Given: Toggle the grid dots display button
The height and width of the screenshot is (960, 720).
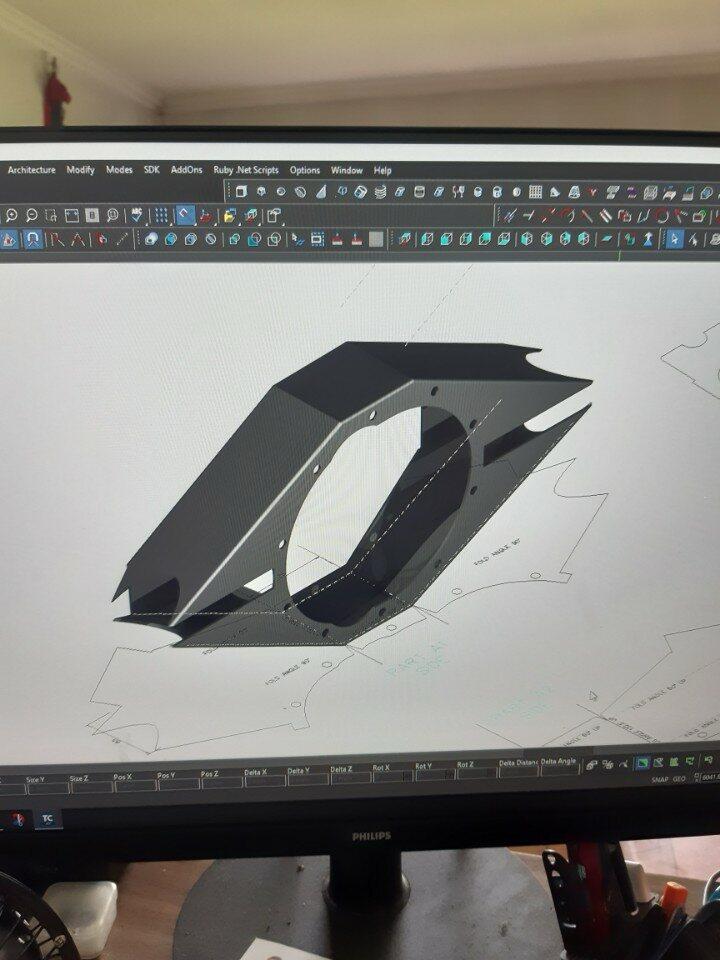Looking at the screenshot, I should click(161, 215).
